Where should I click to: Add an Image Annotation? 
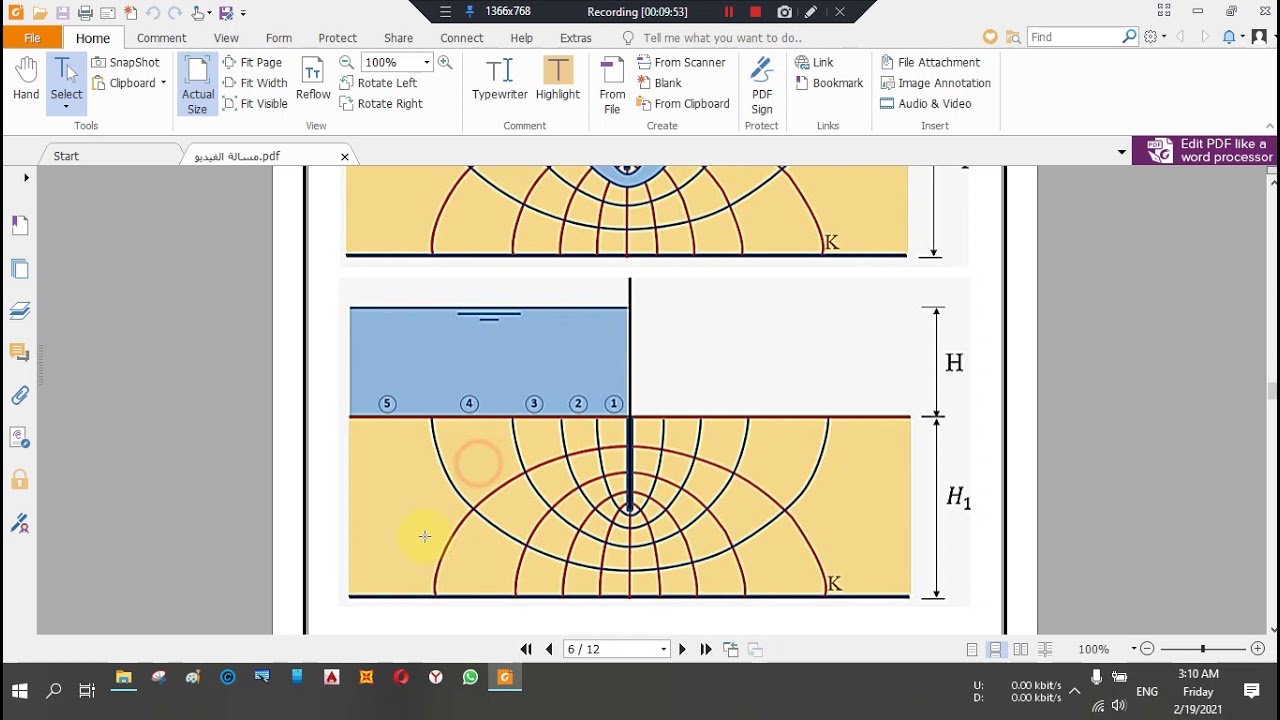tap(935, 83)
